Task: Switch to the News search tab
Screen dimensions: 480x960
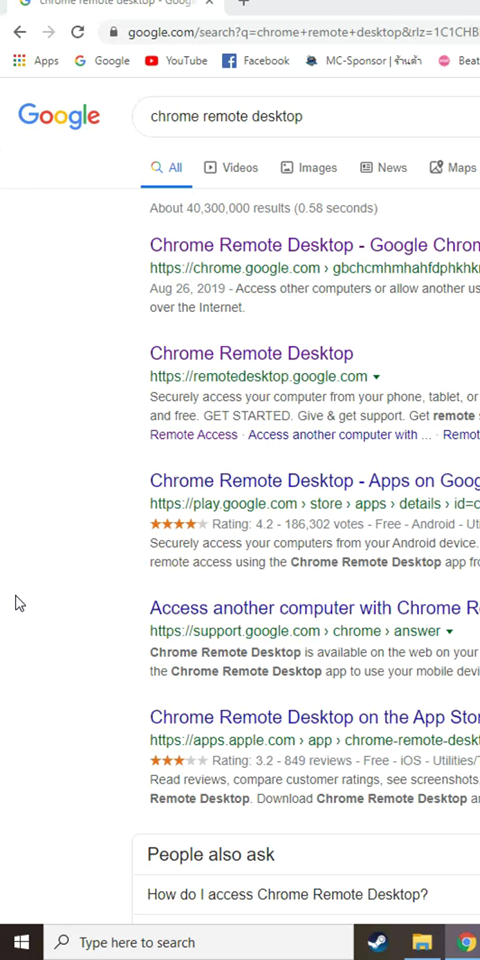Action: [383, 168]
